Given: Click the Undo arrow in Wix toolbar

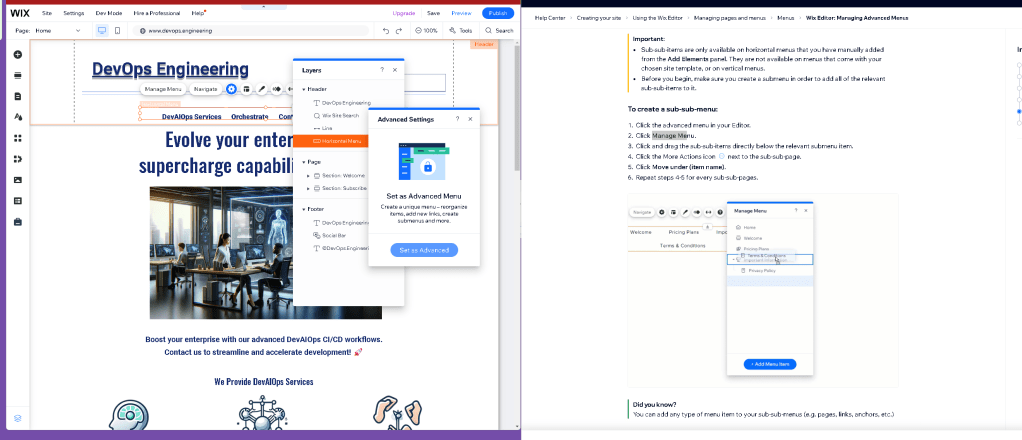Looking at the screenshot, I should pos(386,31).
